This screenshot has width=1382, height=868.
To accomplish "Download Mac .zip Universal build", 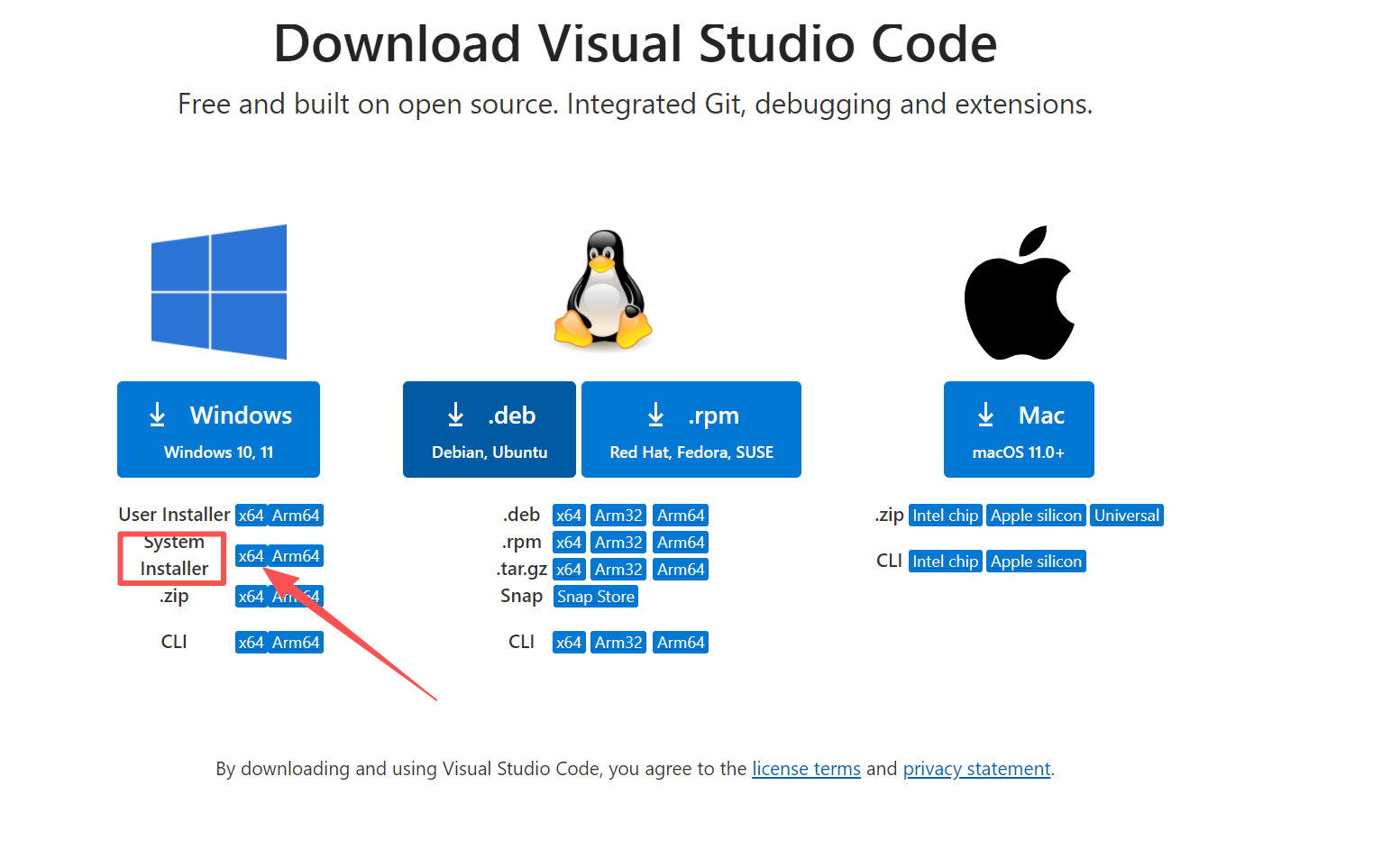I will click(1127, 516).
